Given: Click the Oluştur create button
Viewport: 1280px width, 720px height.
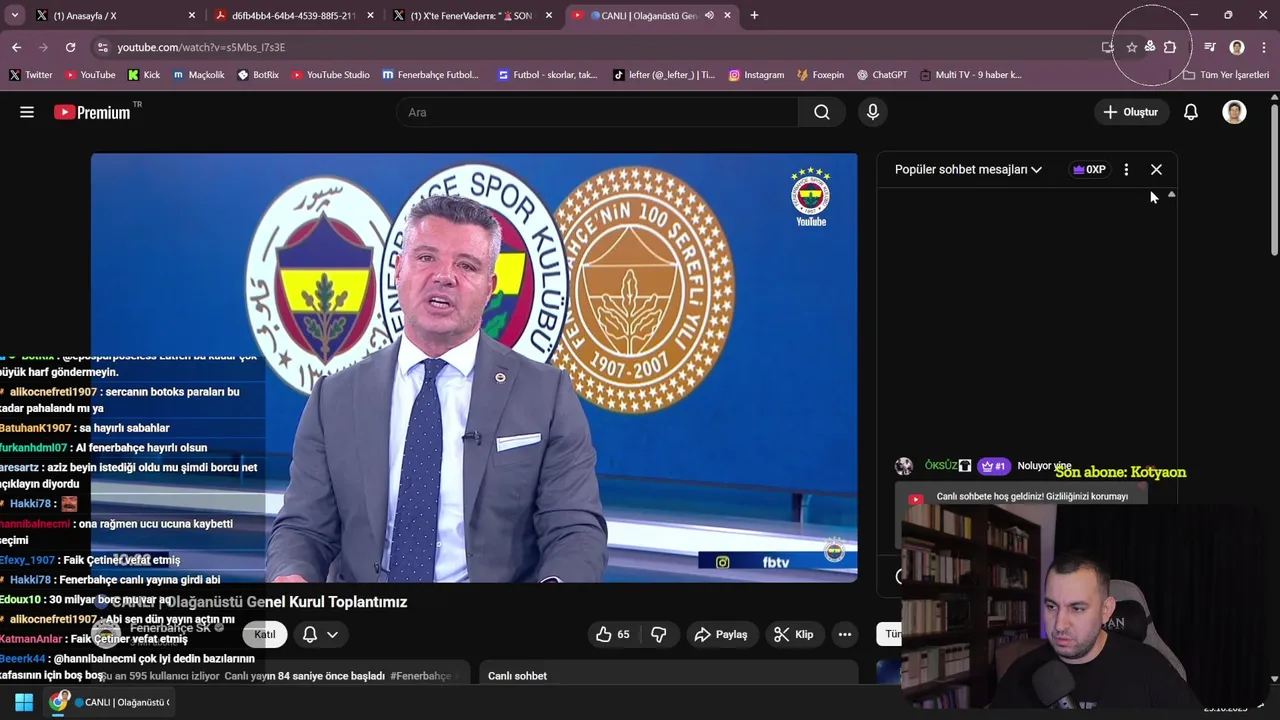Looking at the screenshot, I should (x=1130, y=112).
